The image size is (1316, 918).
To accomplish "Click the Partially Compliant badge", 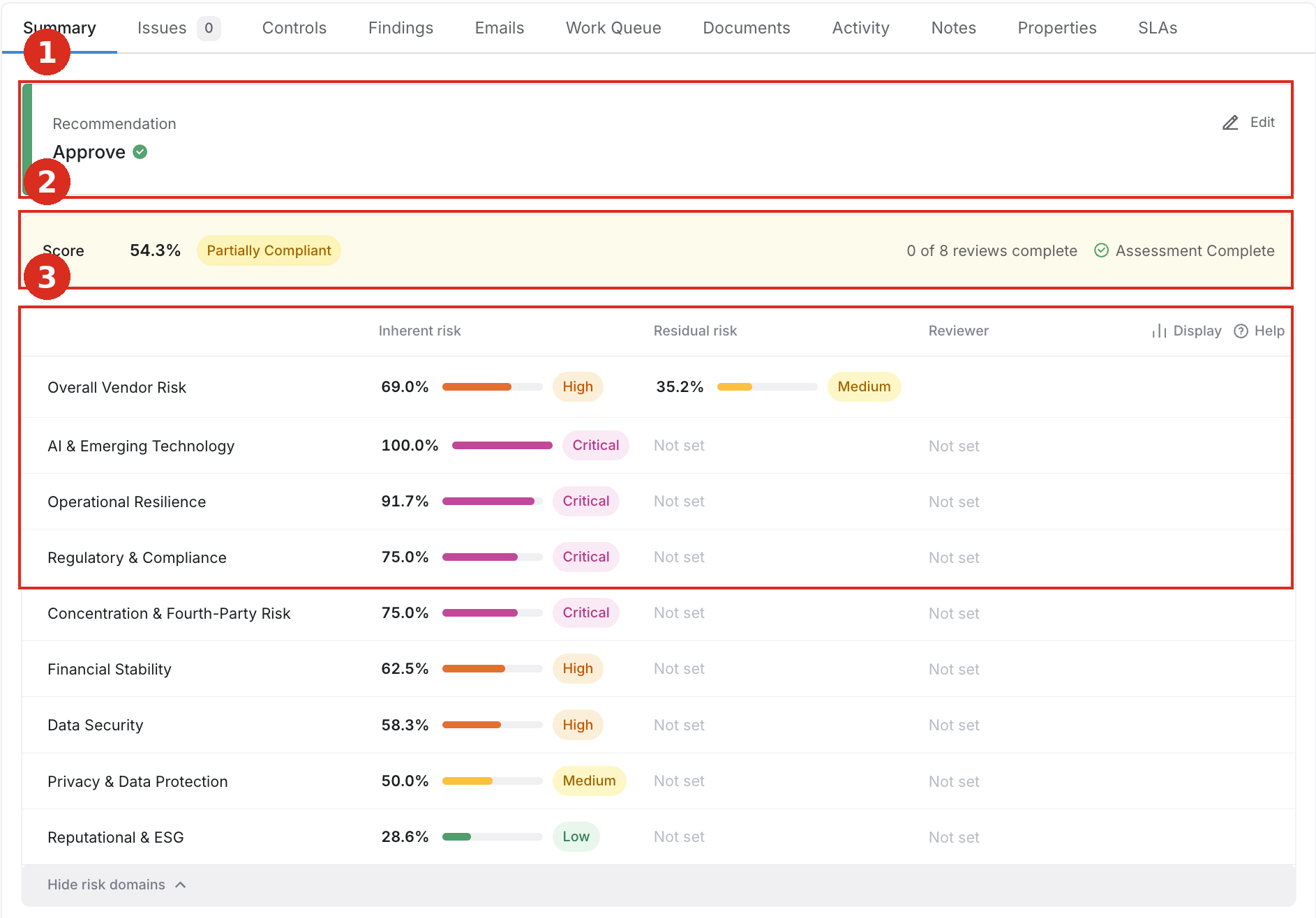I will click(x=269, y=250).
